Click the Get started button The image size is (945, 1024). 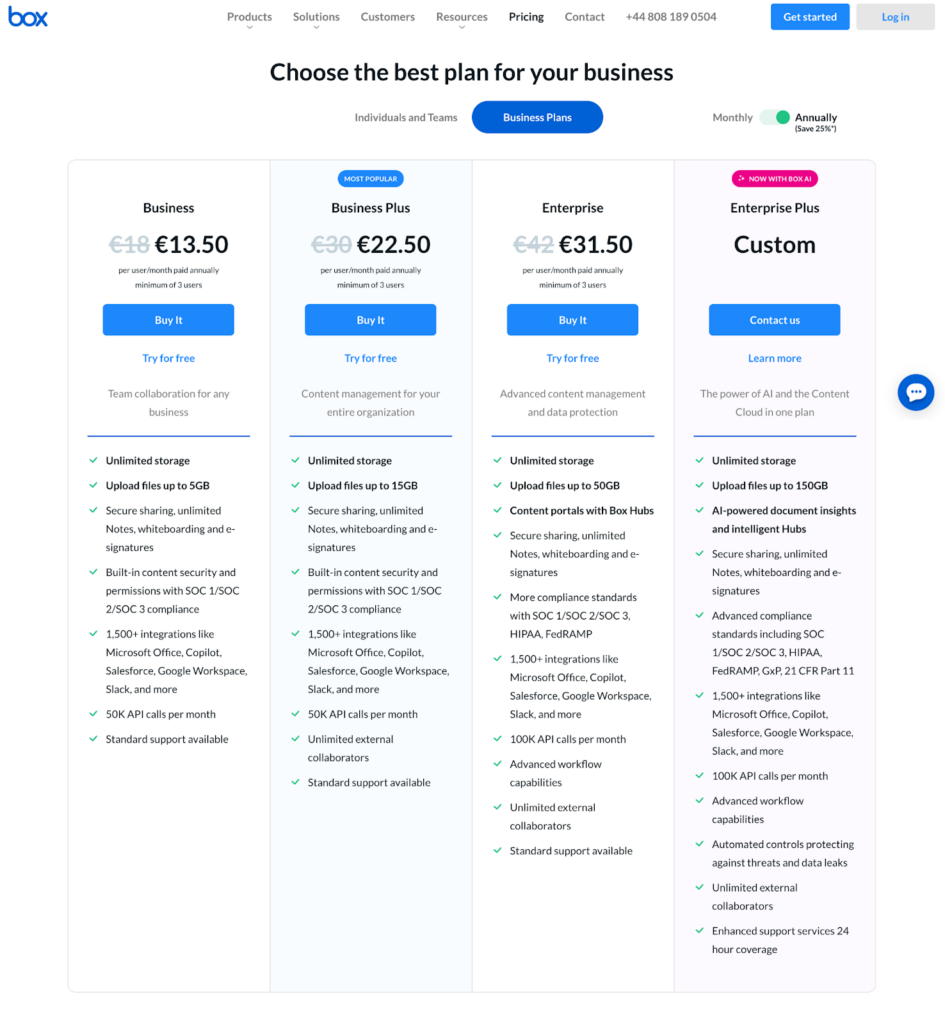[x=809, y=16]
